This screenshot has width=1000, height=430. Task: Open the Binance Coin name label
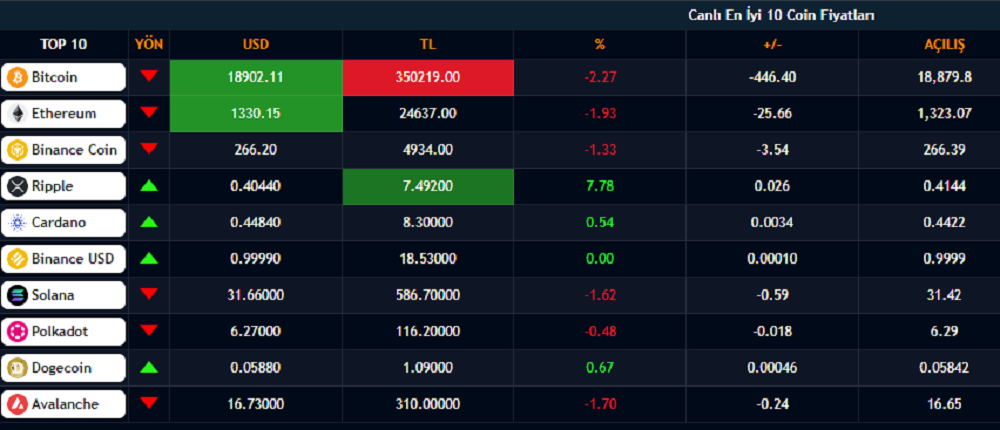click(74, 150)
